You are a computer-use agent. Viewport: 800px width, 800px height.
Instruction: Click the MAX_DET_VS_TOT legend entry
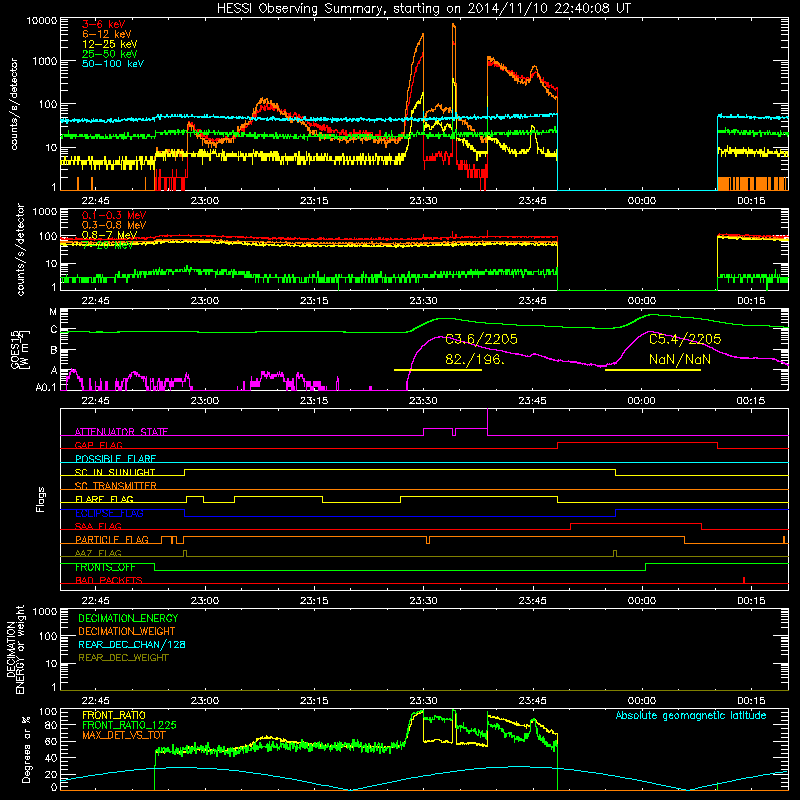(x=124, y=735)
